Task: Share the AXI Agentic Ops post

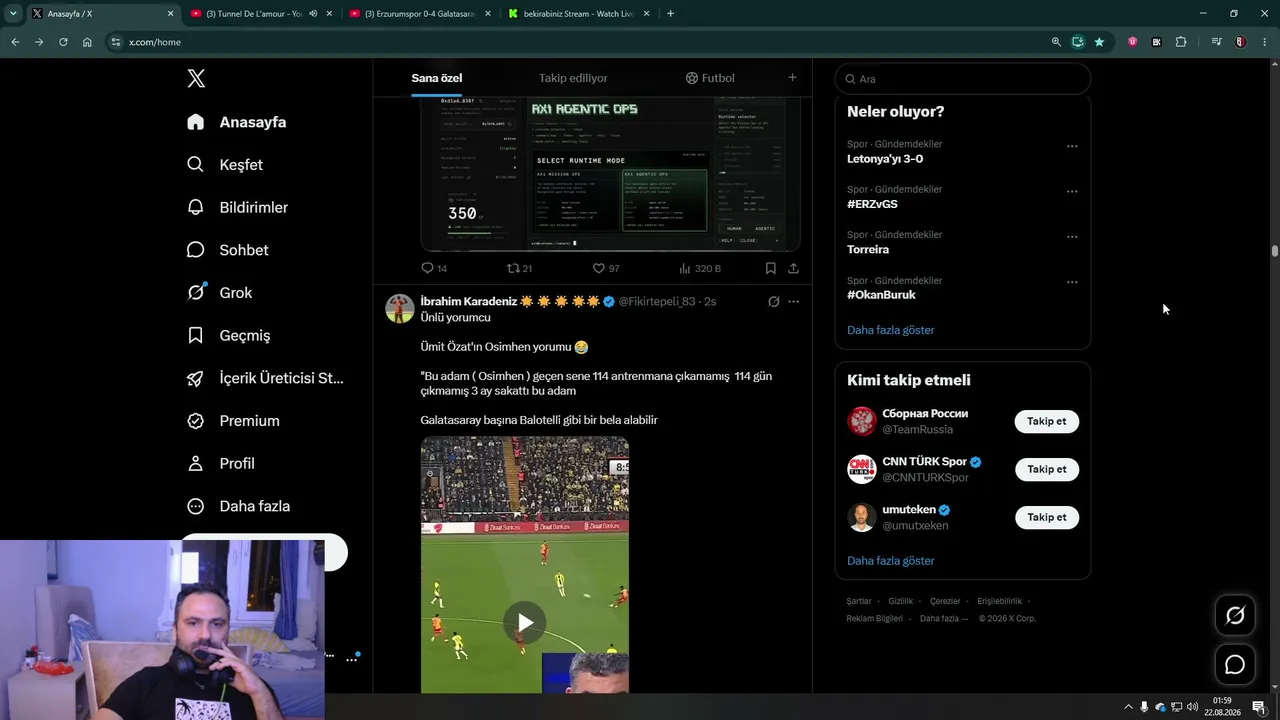Action: [x=793, y=268]
